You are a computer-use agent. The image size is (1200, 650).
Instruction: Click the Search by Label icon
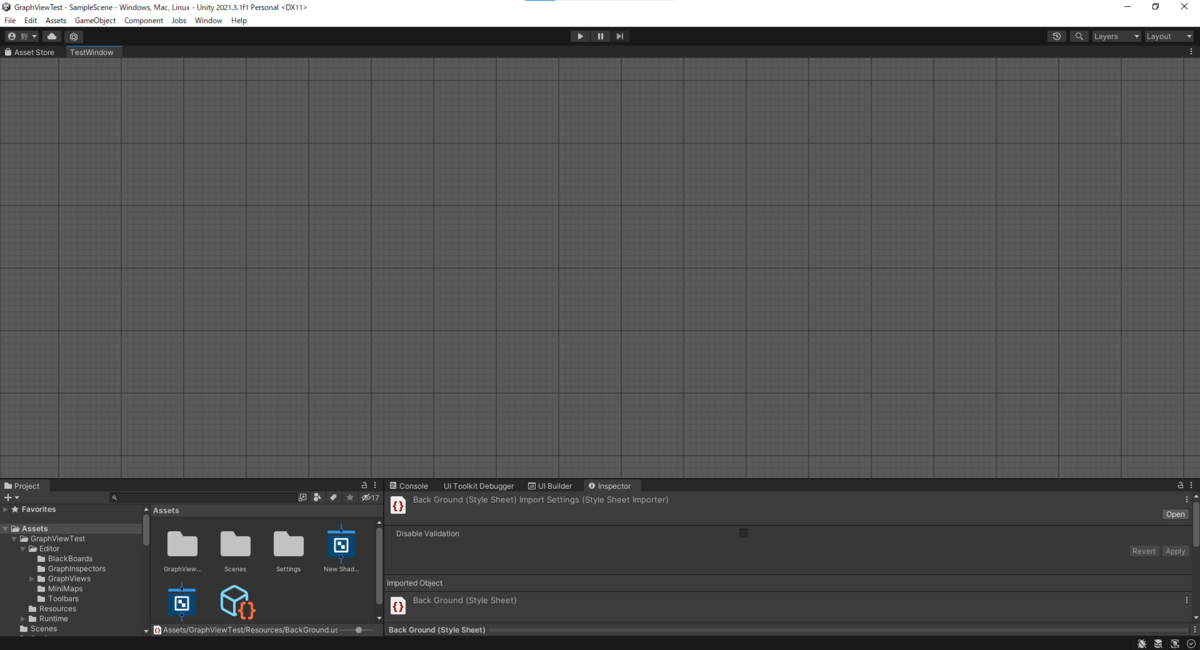tap(333, 497)
